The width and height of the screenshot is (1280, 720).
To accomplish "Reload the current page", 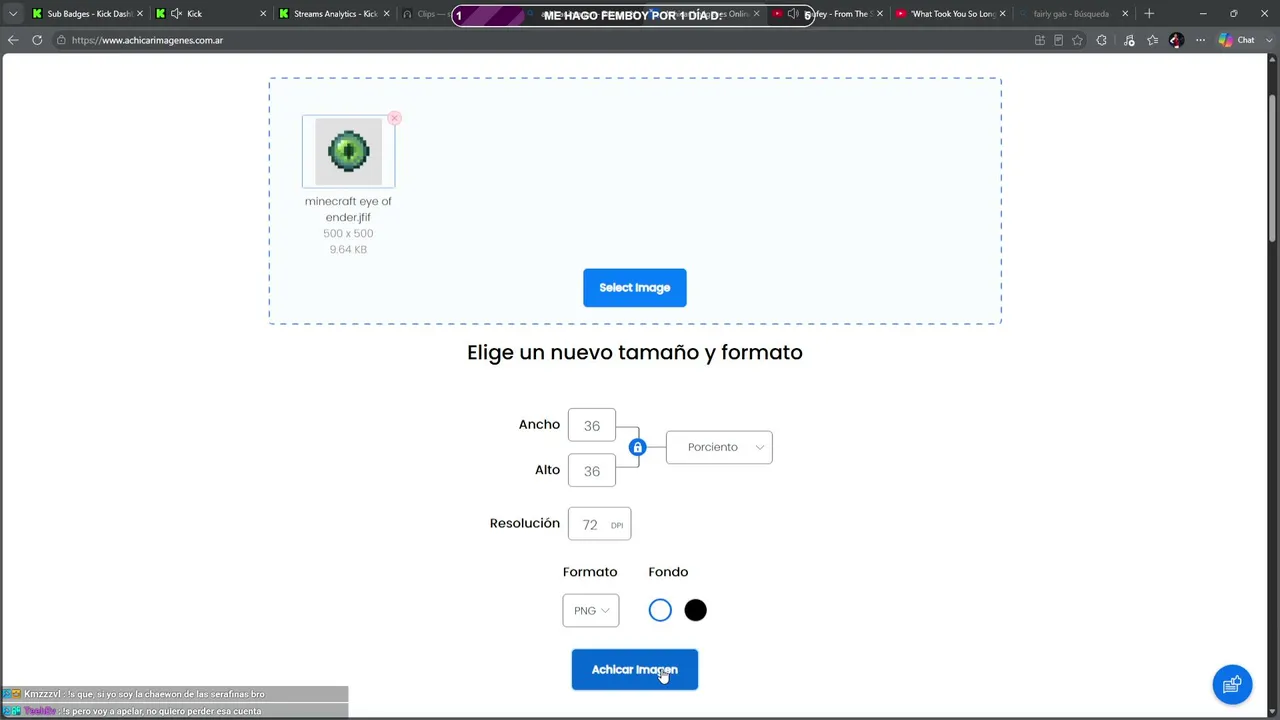I will click(x=37, y=40).
